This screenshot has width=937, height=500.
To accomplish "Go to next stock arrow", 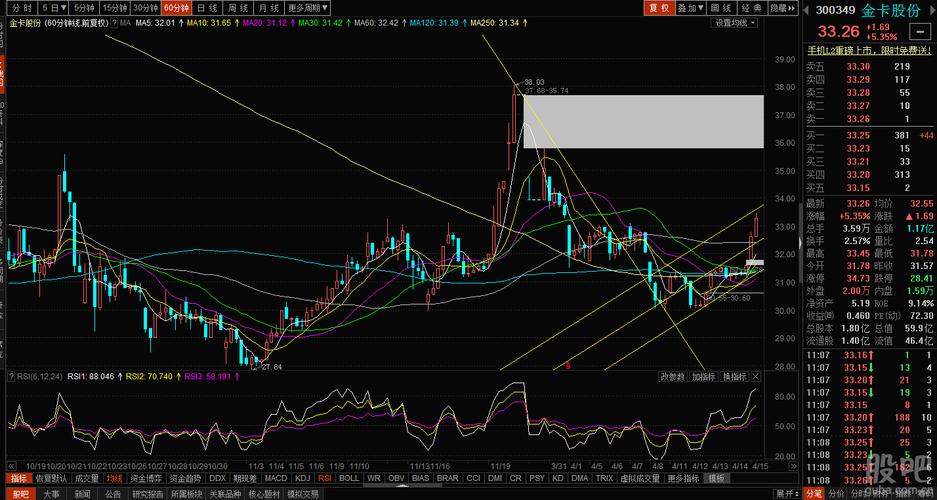I will coord(933,10).
